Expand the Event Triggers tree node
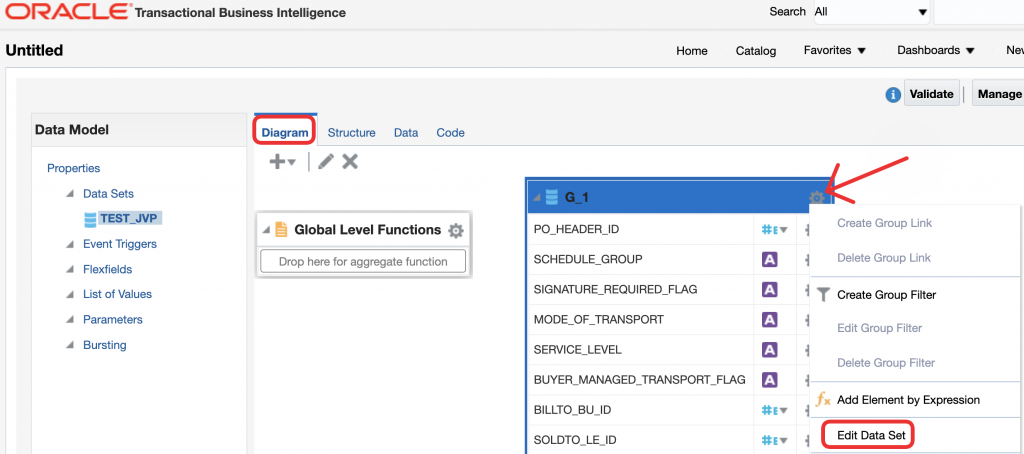Image resolution: width=1024 pixels, height=454 pixels. tap(70, 244)
